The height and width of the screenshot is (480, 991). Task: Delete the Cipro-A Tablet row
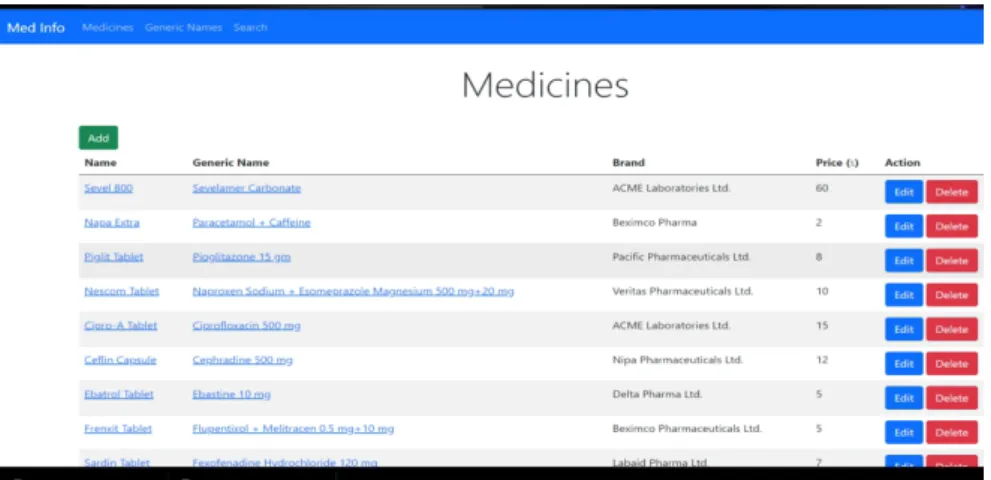pyautogui.click(x=951, y=329)
